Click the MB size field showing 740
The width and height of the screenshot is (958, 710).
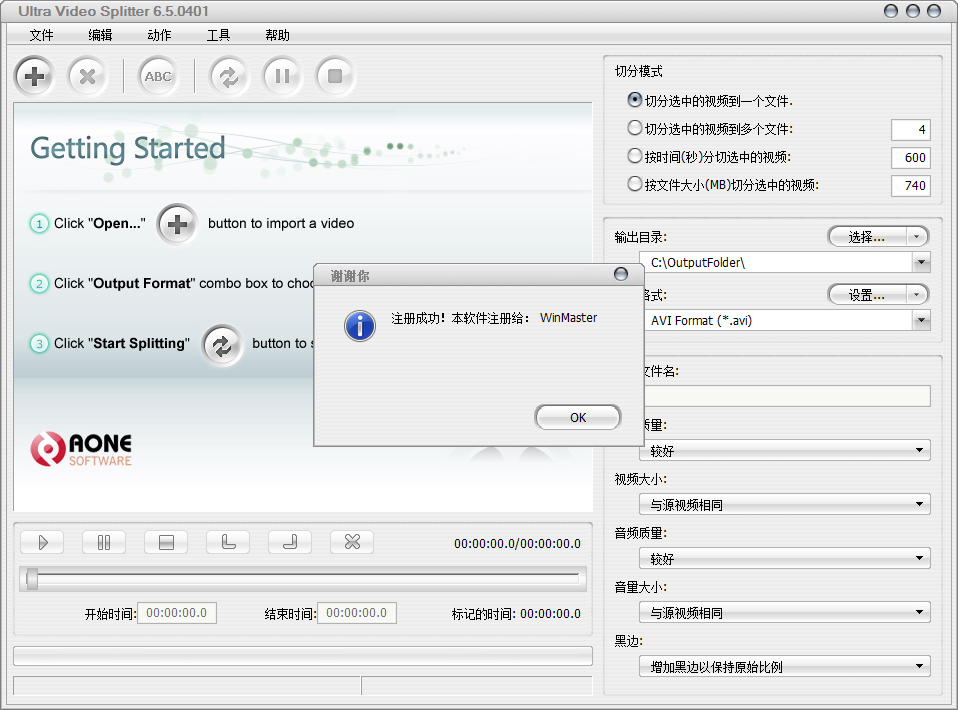(x=910, y=186)
